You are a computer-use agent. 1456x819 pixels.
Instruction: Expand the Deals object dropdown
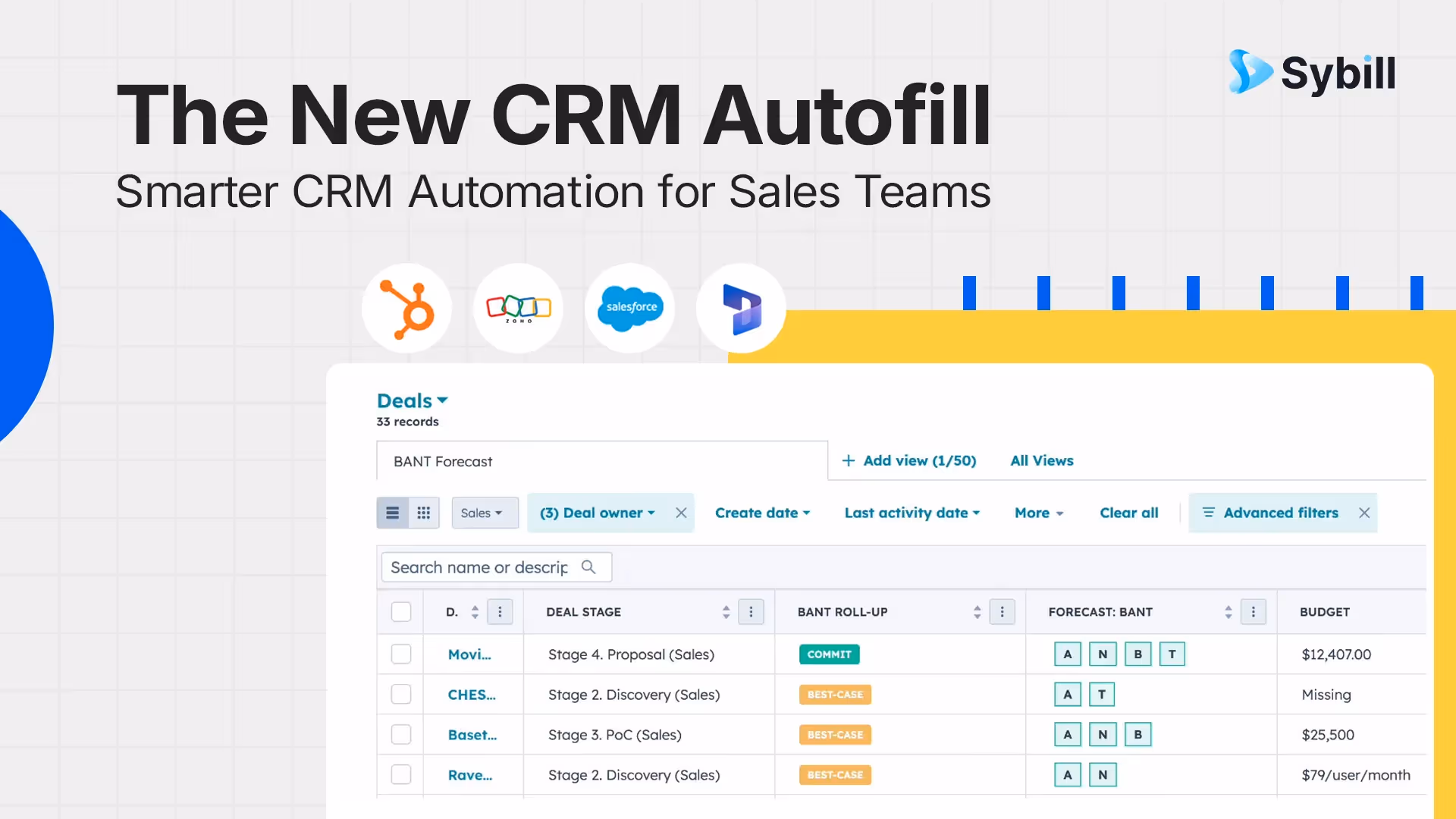(413, 400)
